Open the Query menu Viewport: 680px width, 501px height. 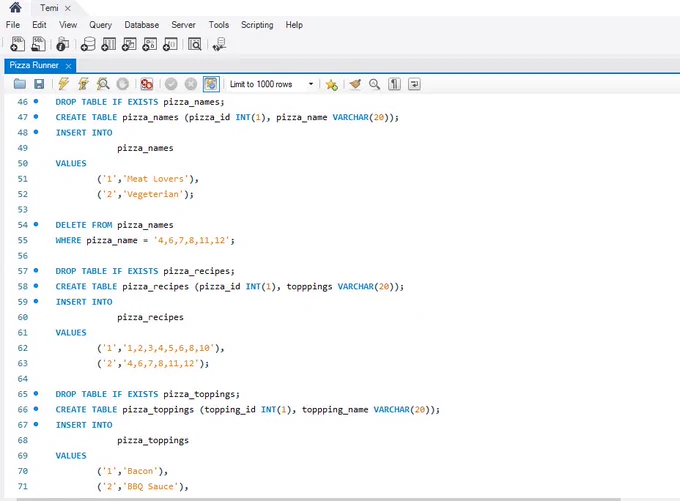coord(100,25)
